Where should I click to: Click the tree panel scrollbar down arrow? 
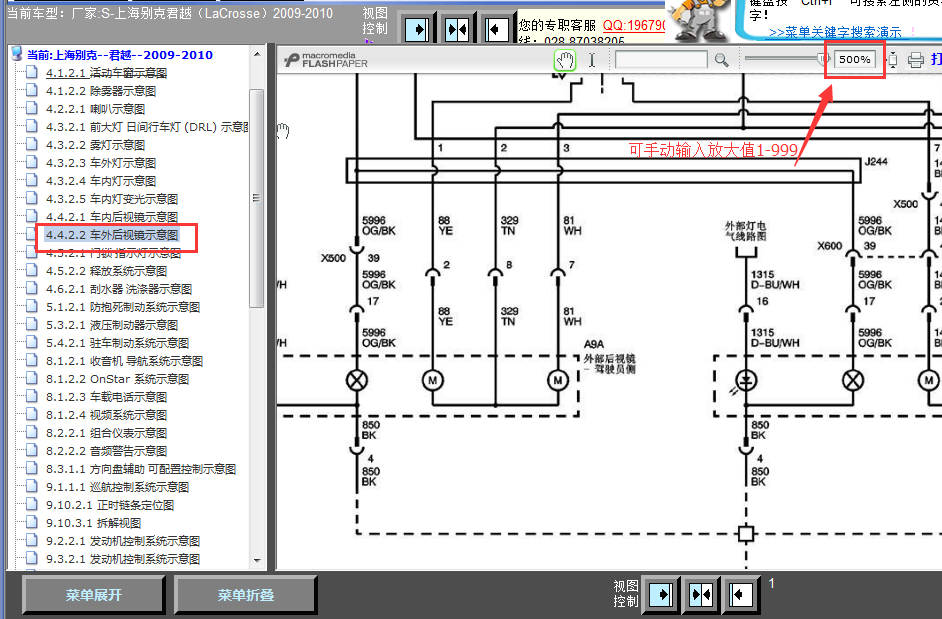pyautogui.click(x=257, y=561)
